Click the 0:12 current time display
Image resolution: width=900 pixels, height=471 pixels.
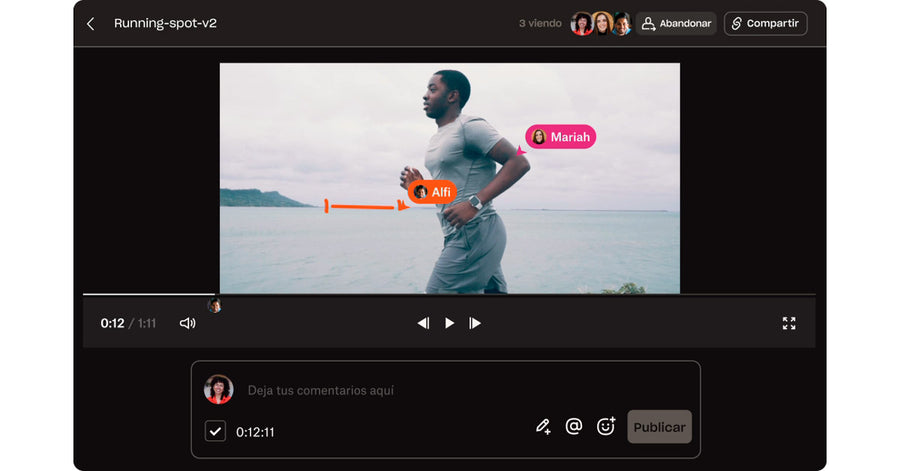click(112, 324)
